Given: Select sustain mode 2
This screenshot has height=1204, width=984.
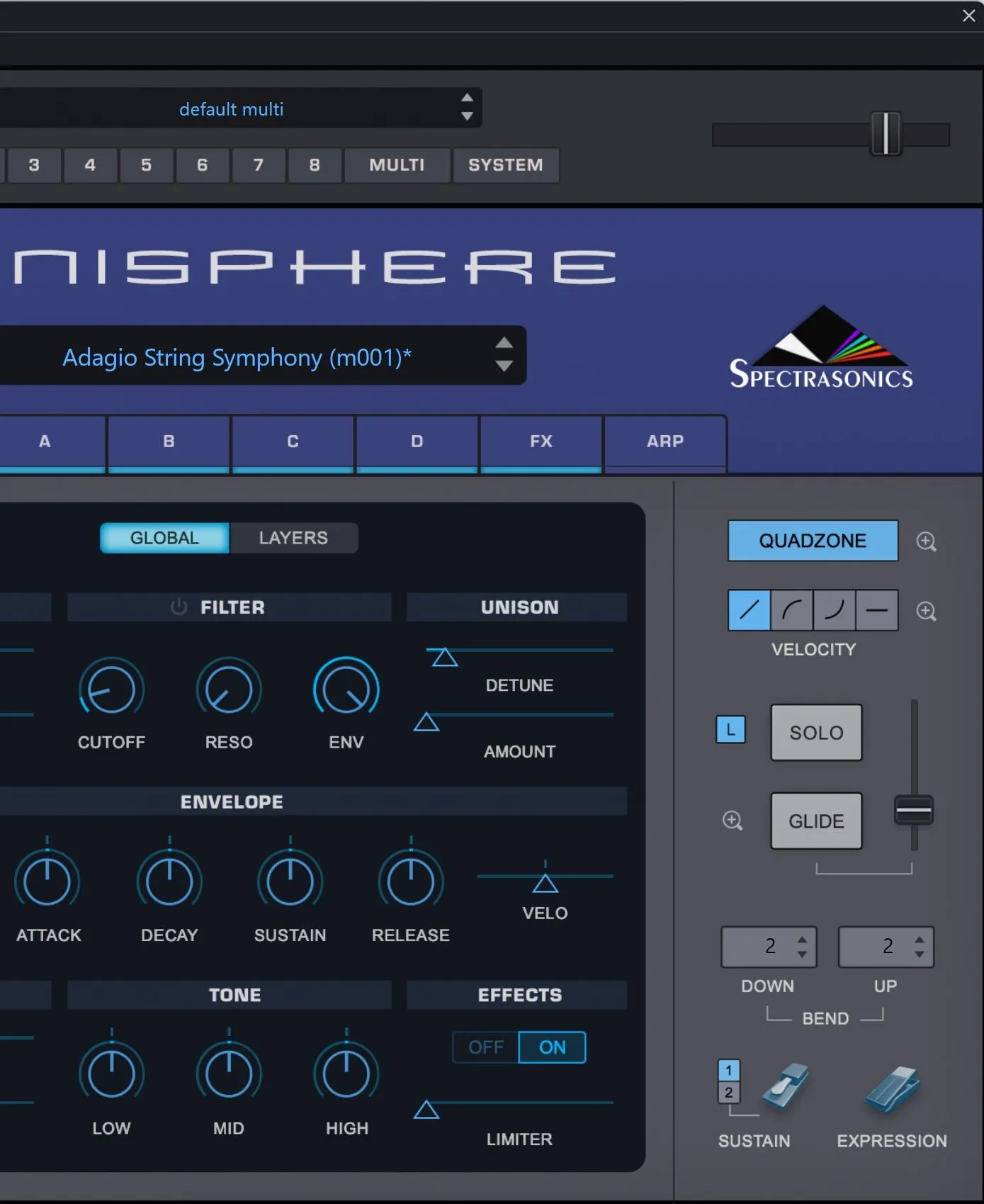Looking at the screenshot, I should click(x=728, y=1092).
